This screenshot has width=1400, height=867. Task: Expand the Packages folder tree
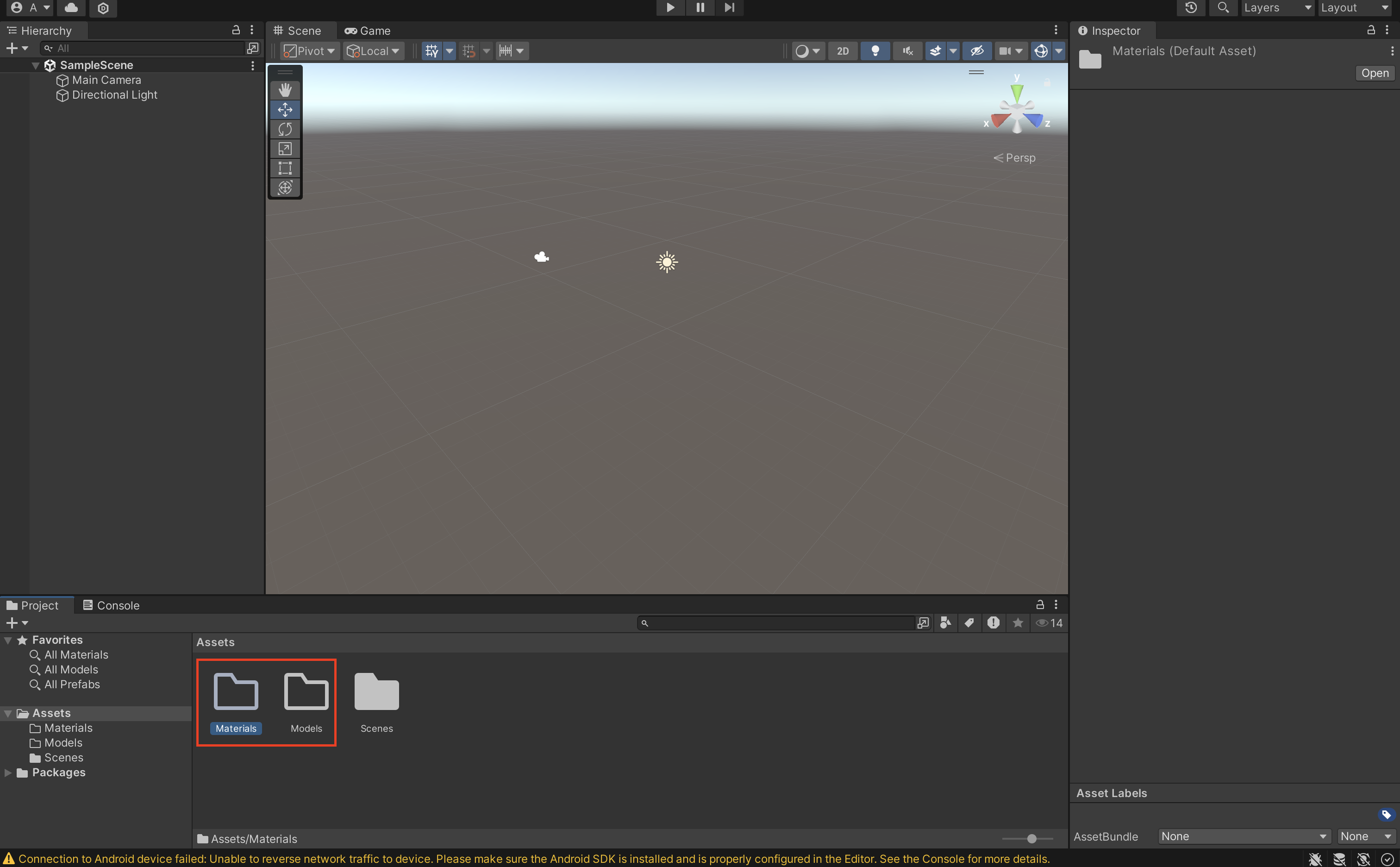pyautogui.click(x=8, y=773)
